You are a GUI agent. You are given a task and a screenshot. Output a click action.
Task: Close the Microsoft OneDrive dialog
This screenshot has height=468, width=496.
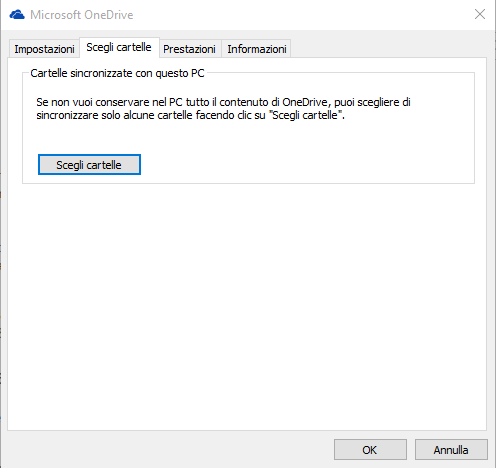(480, 14)
